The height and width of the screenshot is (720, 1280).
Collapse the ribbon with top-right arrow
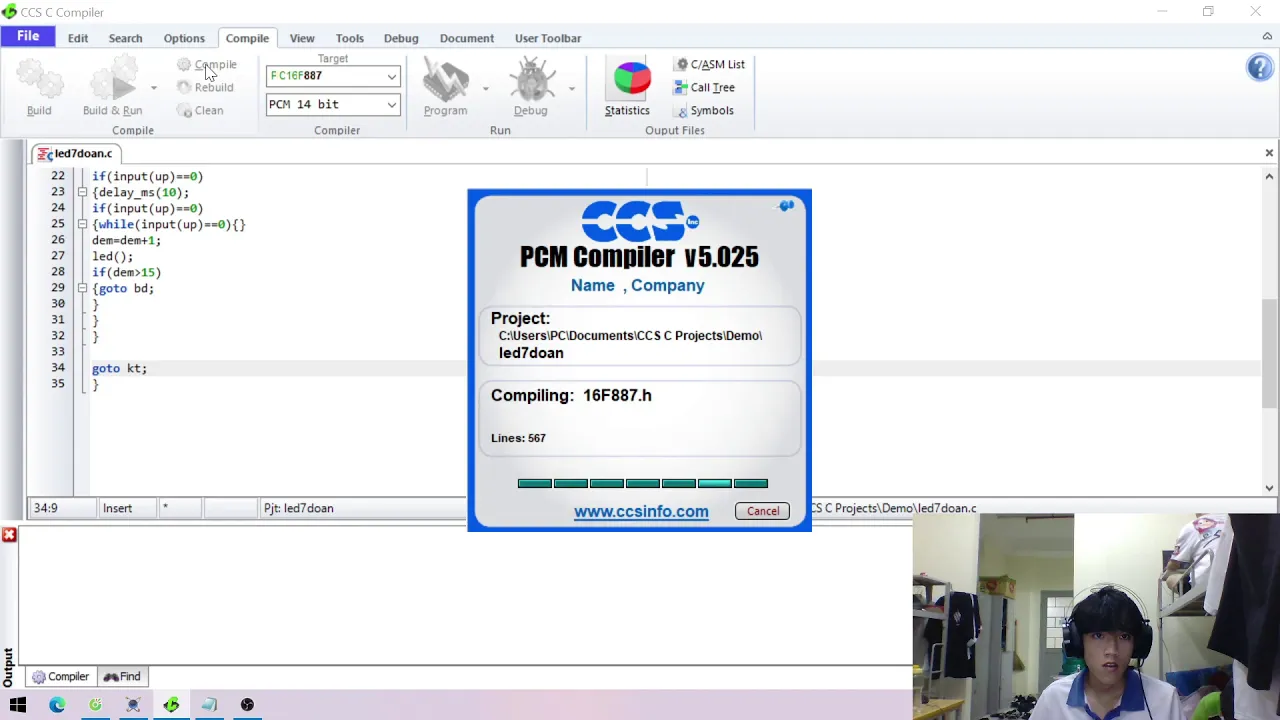[x=1267, y=37]
